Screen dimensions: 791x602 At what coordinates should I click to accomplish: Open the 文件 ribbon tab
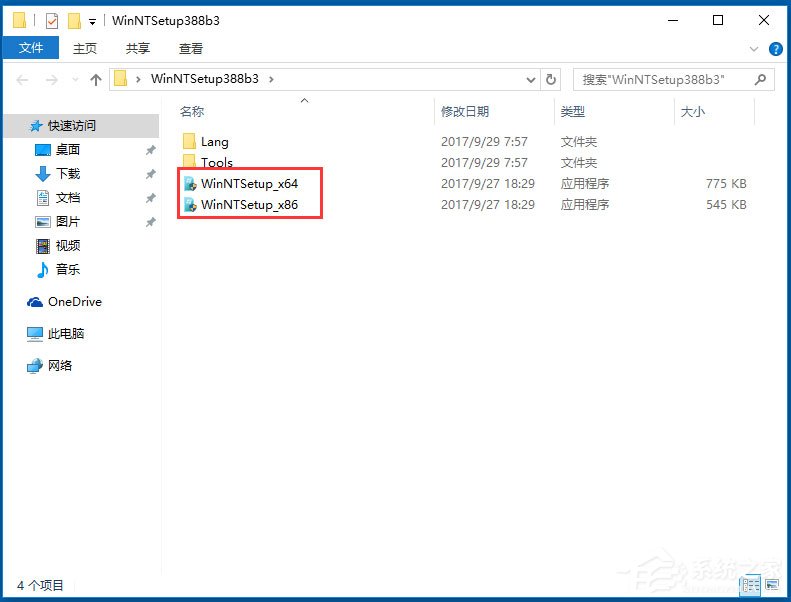[x=31, y=48]
